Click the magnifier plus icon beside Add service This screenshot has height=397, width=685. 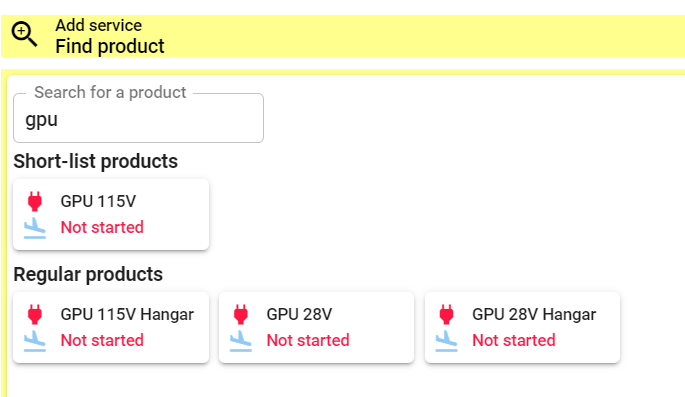[24, 35]
